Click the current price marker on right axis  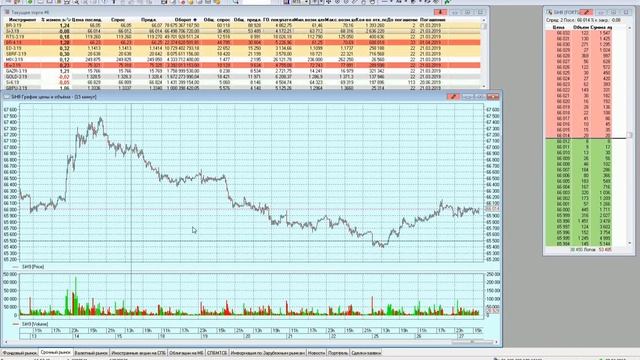click(492, 209)
